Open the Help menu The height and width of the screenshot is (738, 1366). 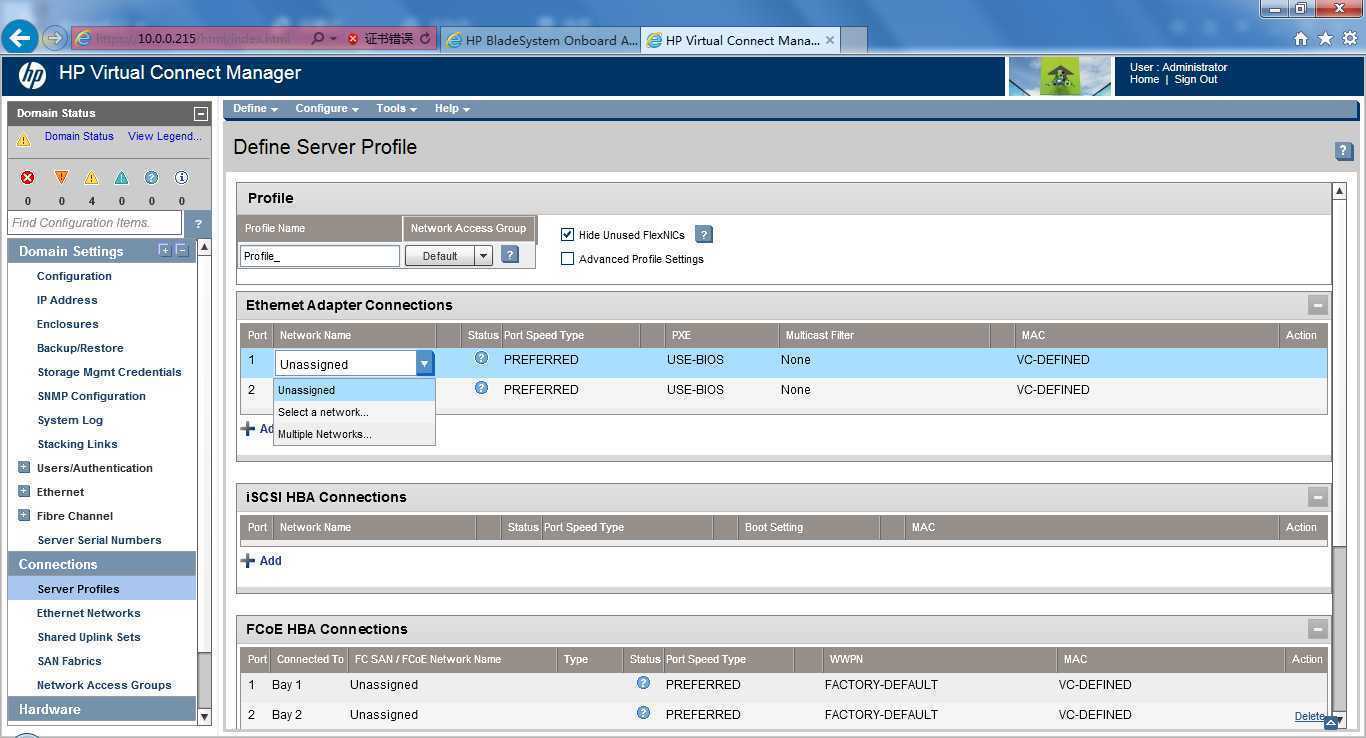452,109
